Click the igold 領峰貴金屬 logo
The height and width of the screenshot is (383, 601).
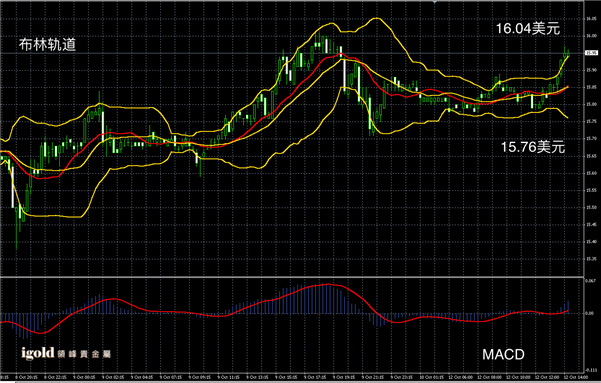click(x=66, y=353)
